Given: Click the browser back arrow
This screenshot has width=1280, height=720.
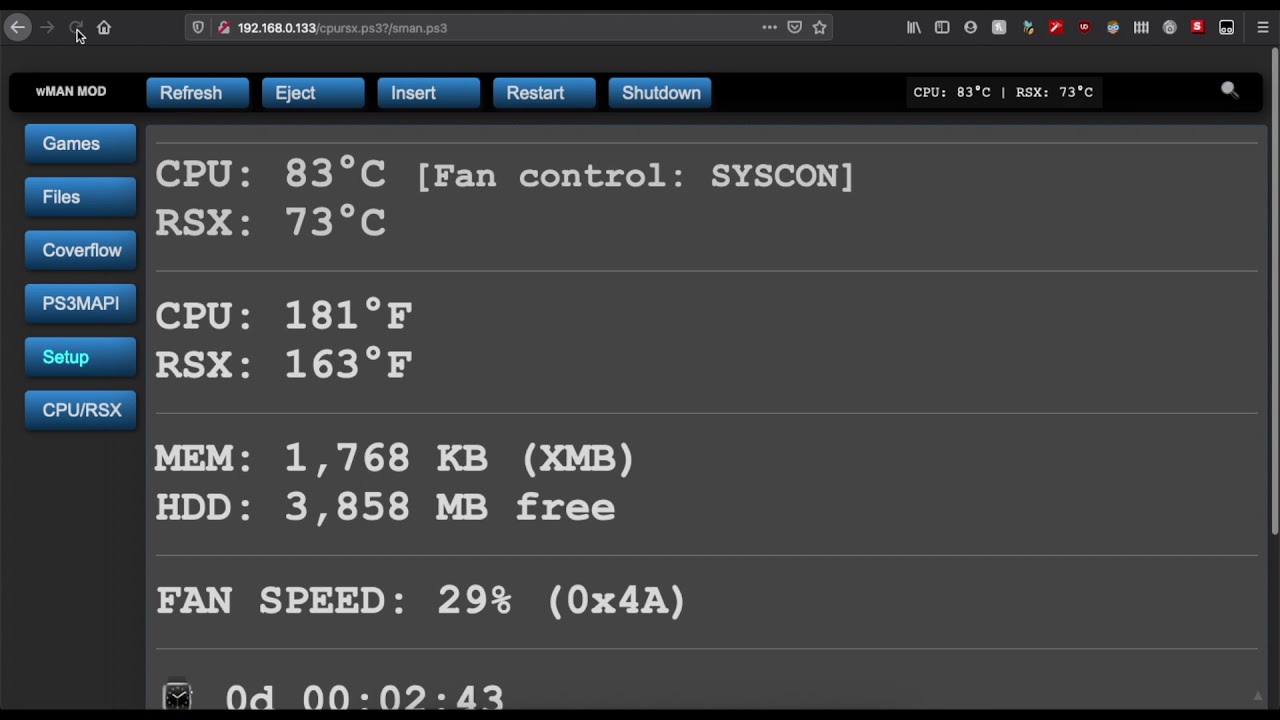Looking at the screenshot, I should point(17,28).
